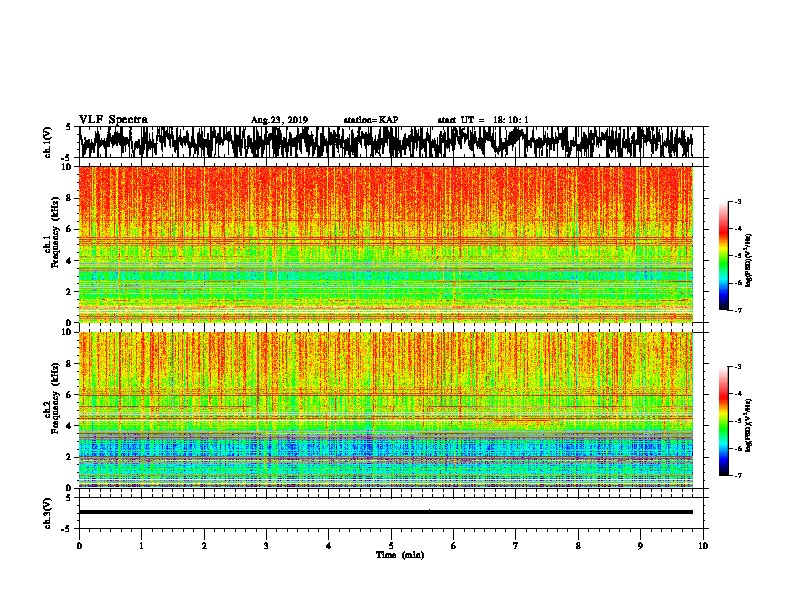Click the 6 kHz tick on ch.1 frequency axis
This screenshot has height=612, width=792.
click(x=69, y=229)
